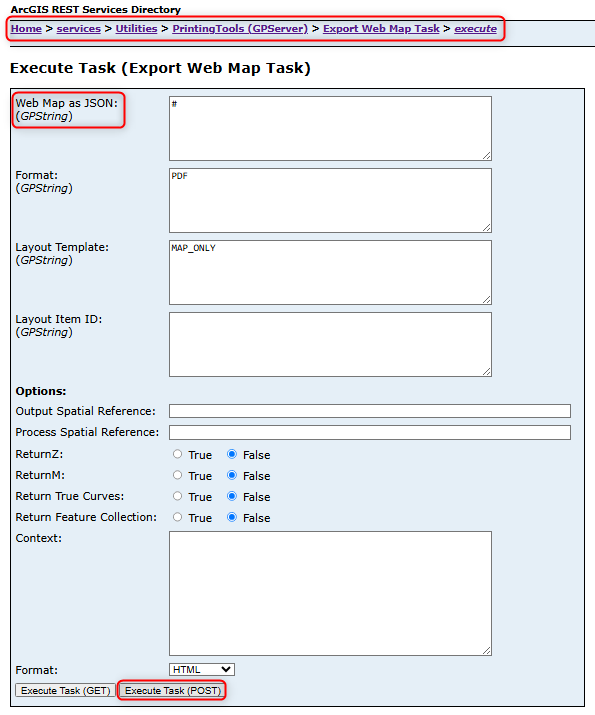The height and width of the screenshot is (715, 595).
Task: Select True for ReturnZ
Action: point(177,454)
